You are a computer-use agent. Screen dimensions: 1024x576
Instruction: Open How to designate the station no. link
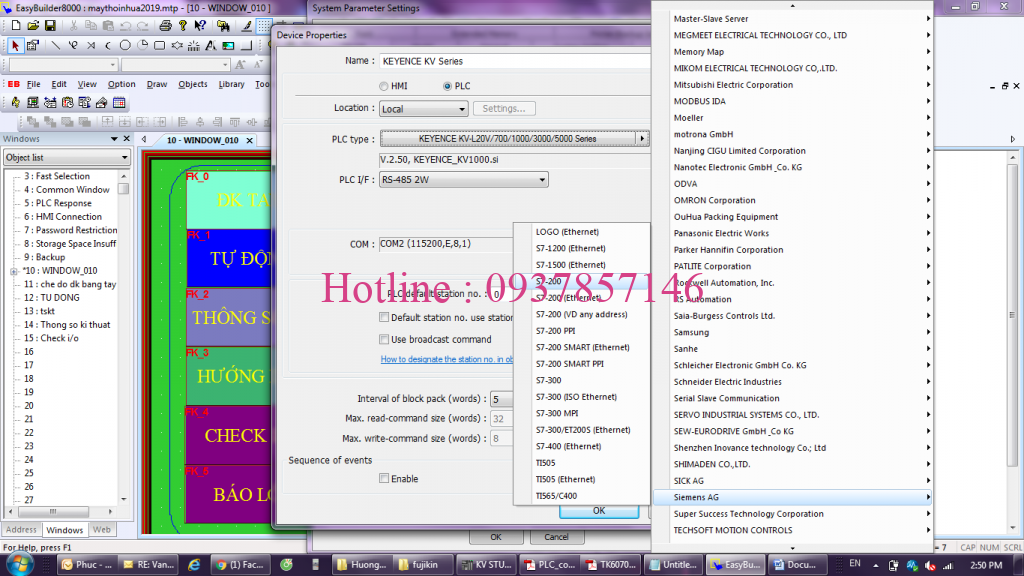(447, 359)
